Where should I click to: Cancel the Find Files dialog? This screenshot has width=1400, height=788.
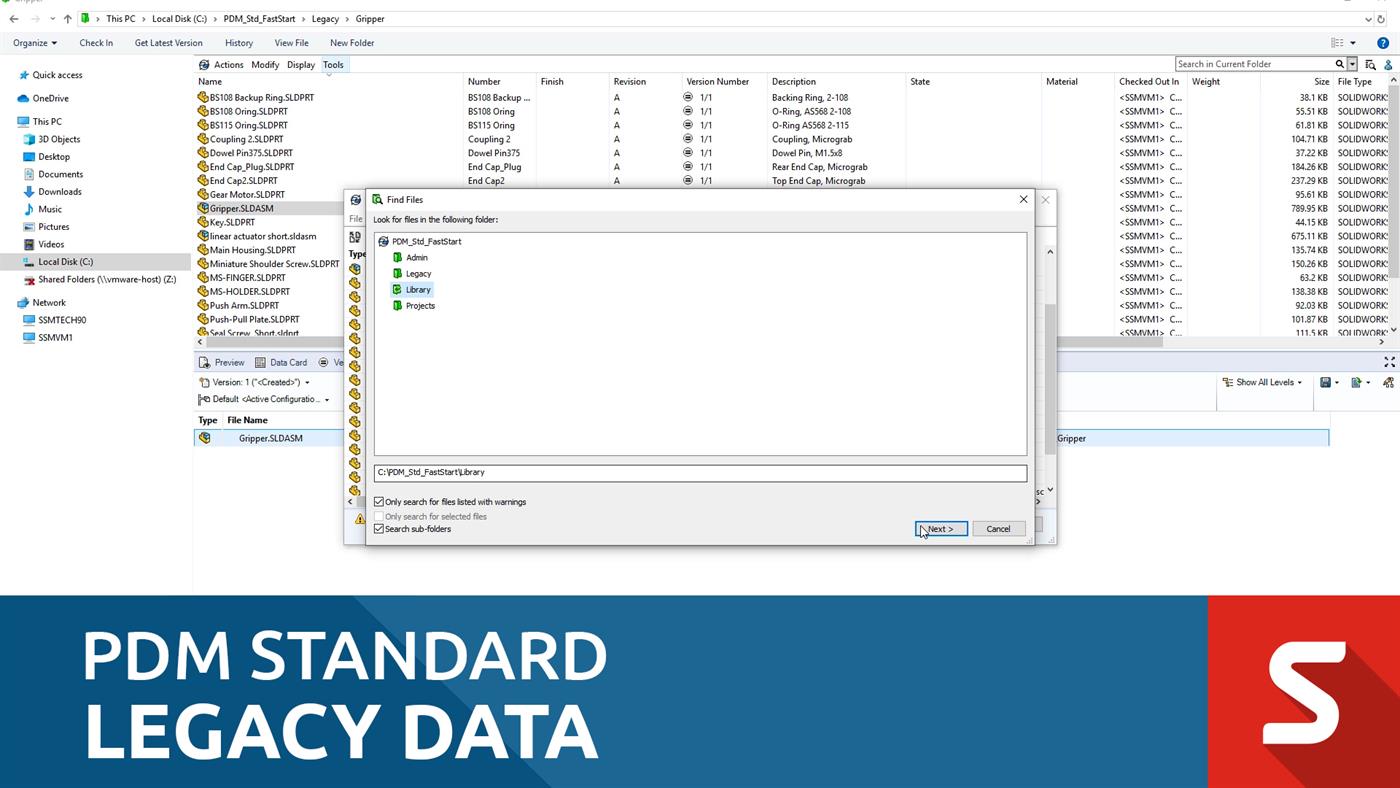pos(998,529)
